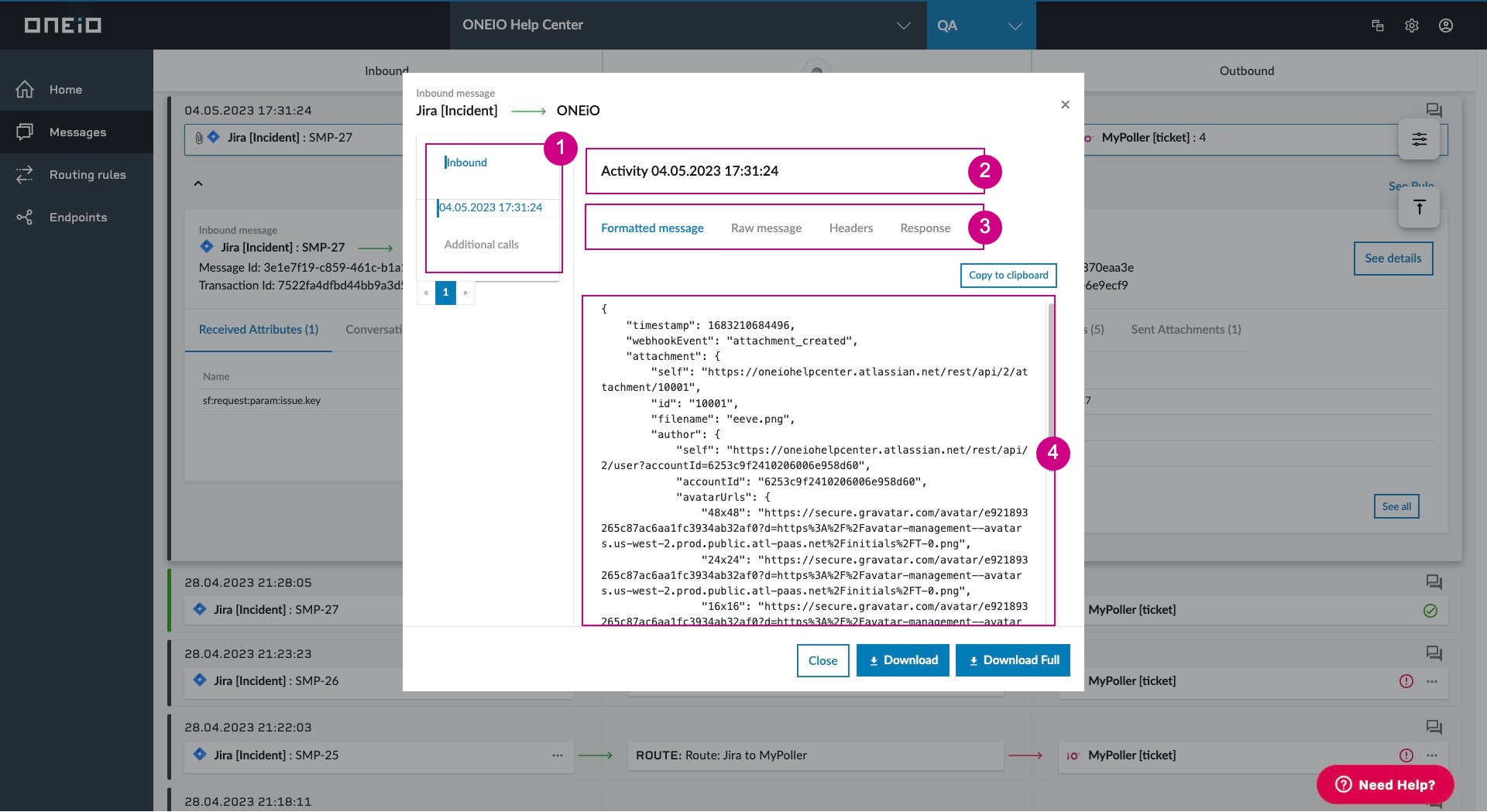Click the Jira [Incident] : SMP-26 row
Screen dimensions: 1487x812
[x=379, y=681]
